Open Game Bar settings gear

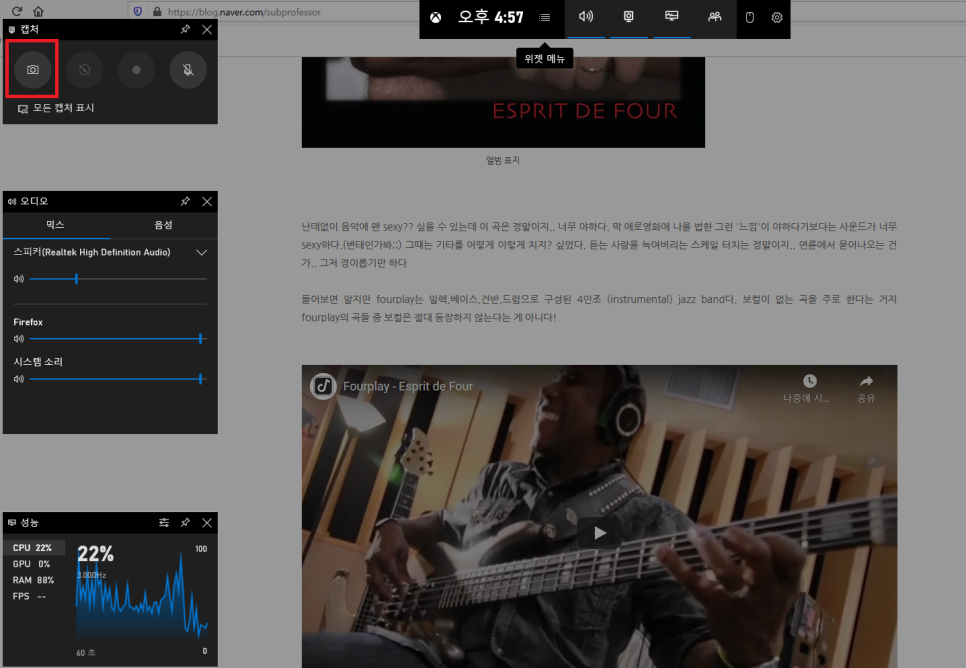tap(777, 17)
